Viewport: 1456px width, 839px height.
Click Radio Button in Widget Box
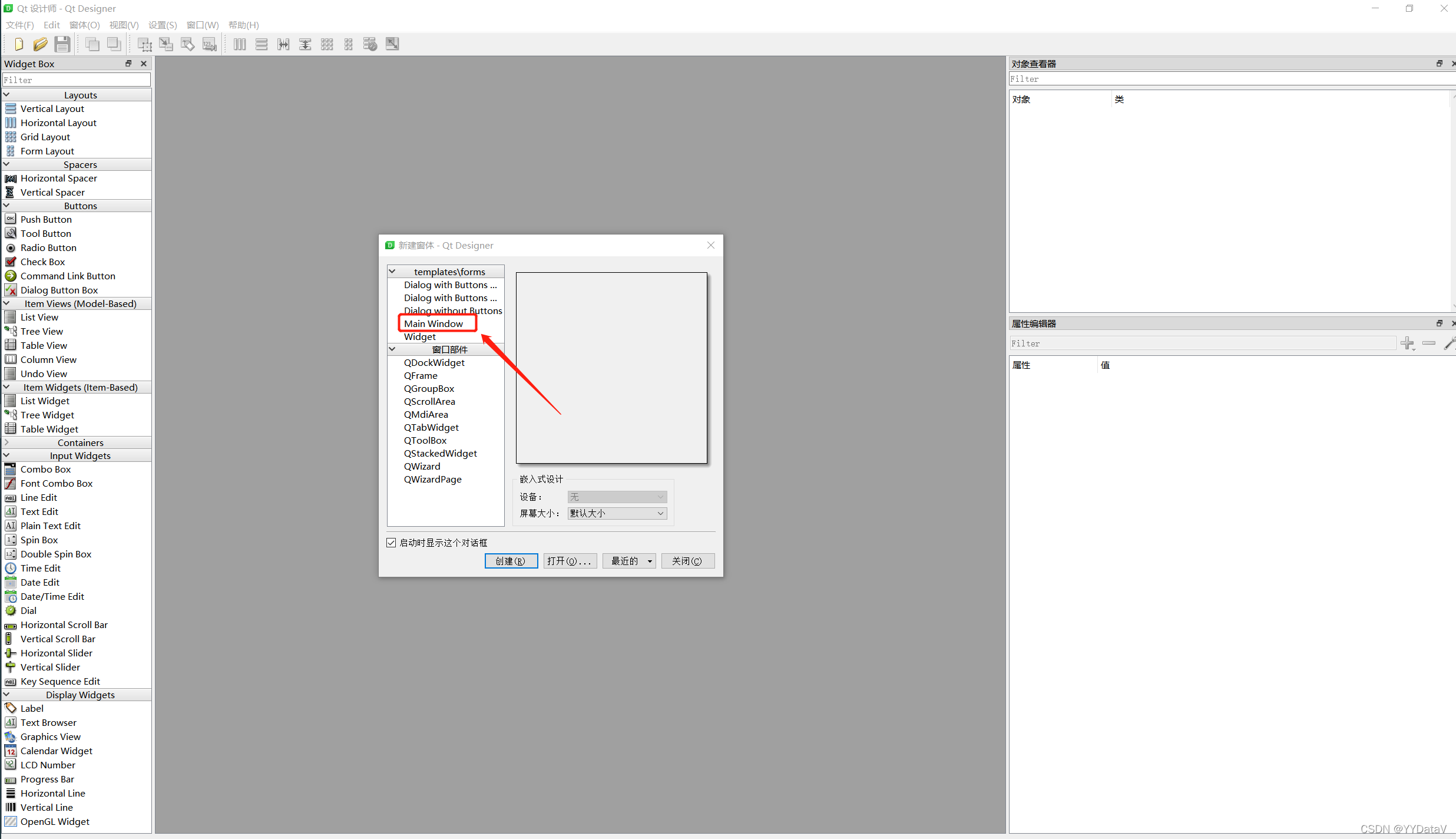point(48,247)
